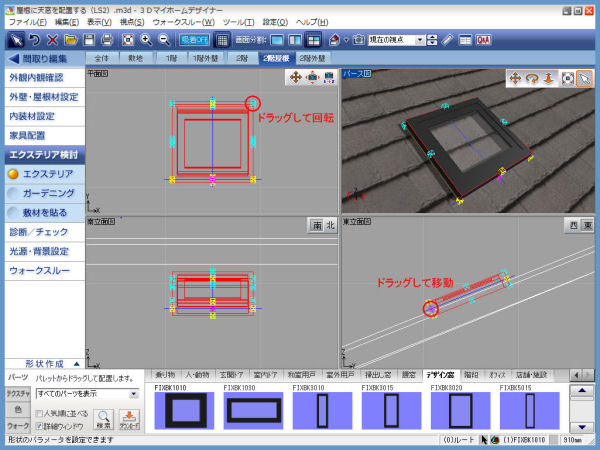Open the ウォークスルー(W) menu
The image size is (600, 450).
(183, 21)
